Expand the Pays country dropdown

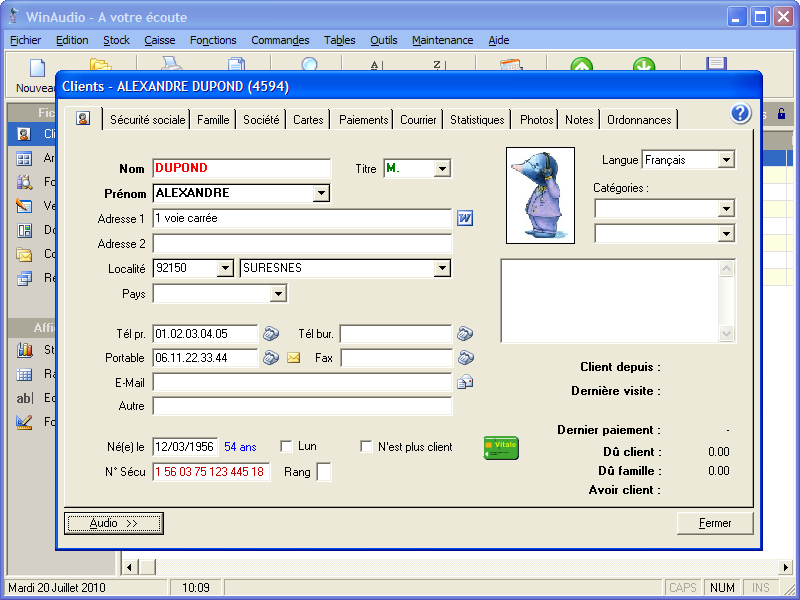click(x=278, y=294)
